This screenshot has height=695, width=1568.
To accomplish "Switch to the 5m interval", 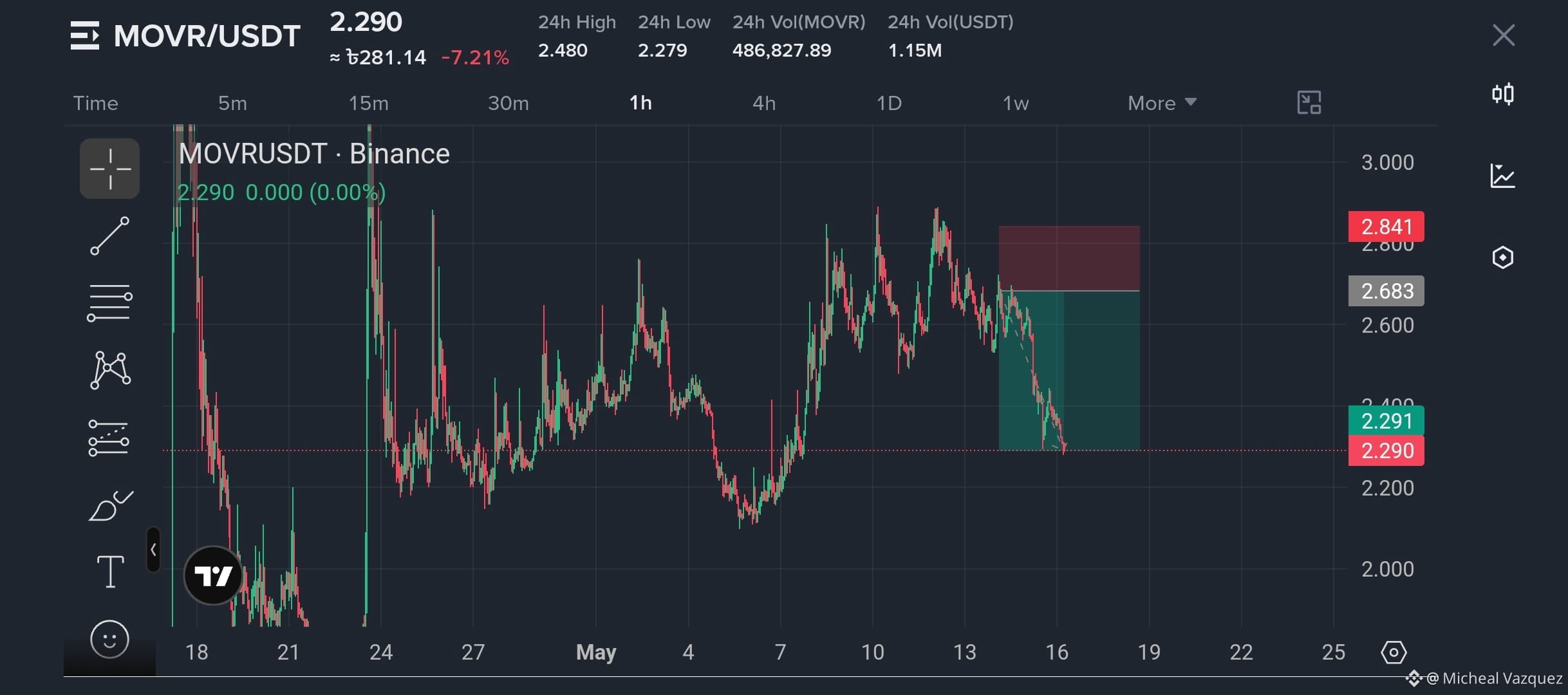I will click(232, 103).
